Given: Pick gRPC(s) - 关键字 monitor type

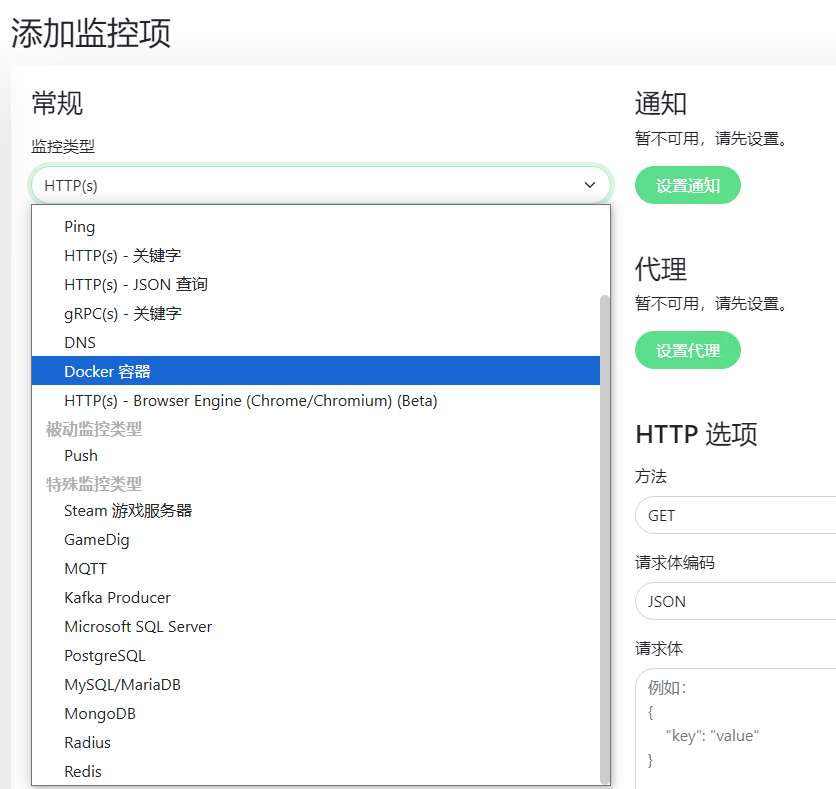Looking at the screenshot, I should pyautogui.click(x=122, y=314).
